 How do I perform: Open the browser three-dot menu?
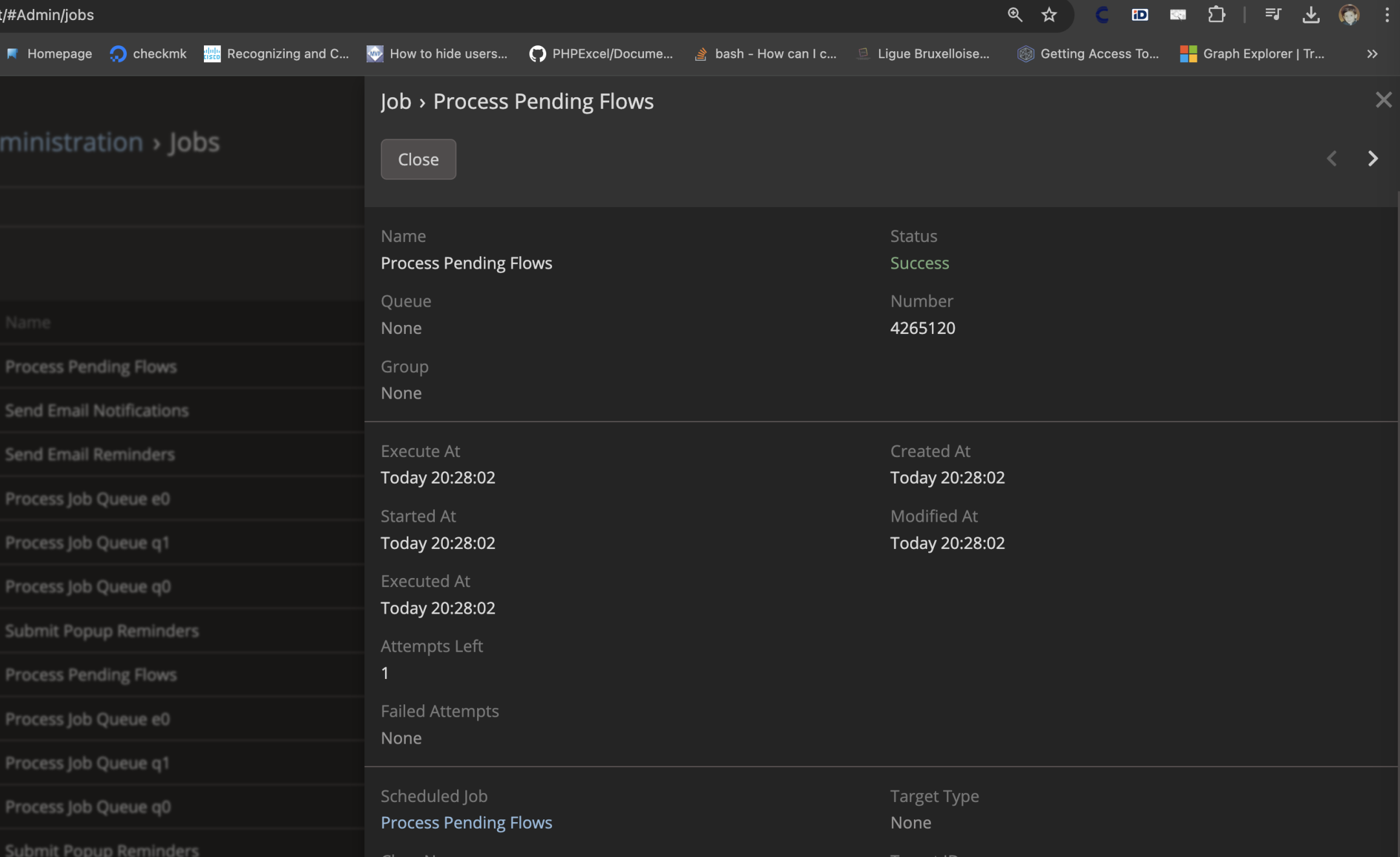(1386, 14)
